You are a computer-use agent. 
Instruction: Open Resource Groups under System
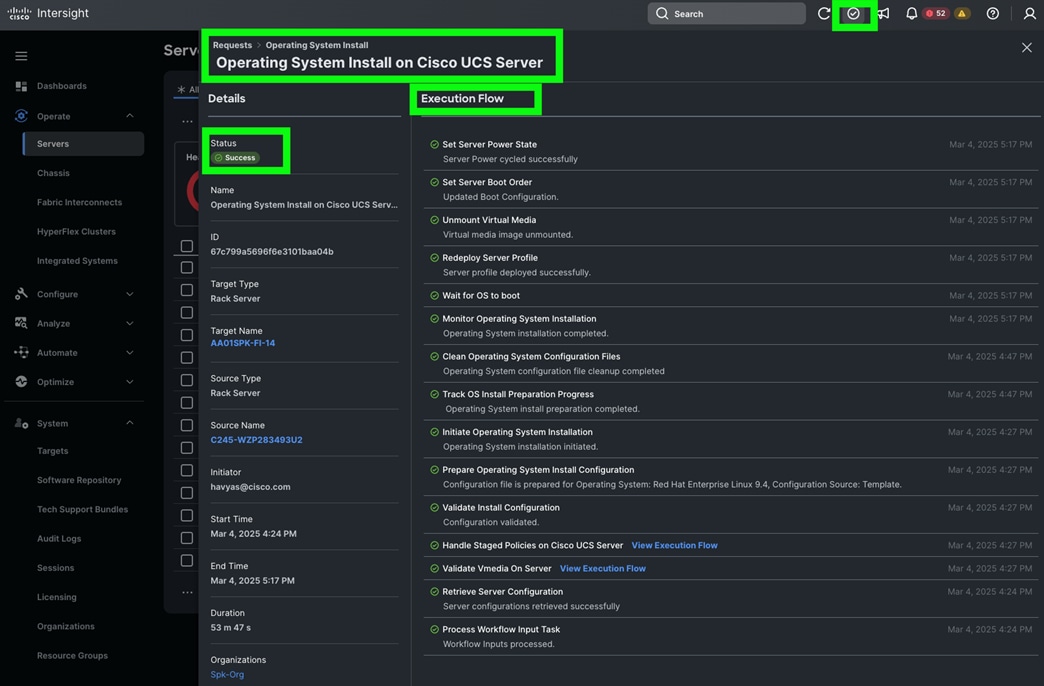point(72,656)
